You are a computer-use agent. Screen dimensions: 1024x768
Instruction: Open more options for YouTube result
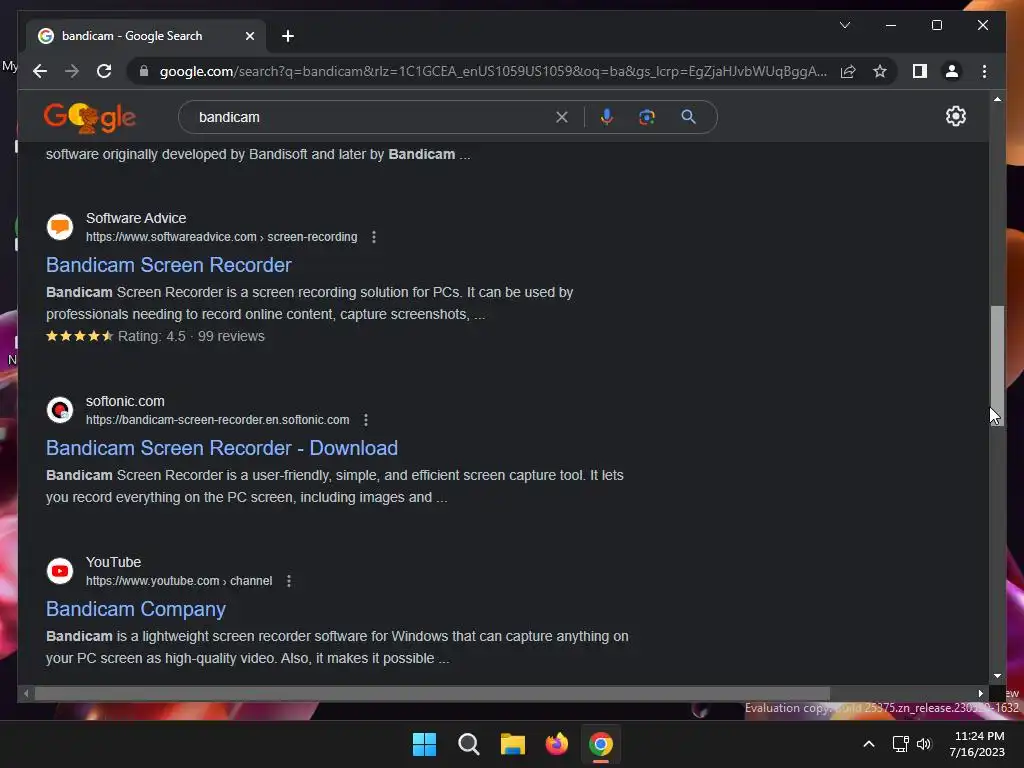coord(289,581)
